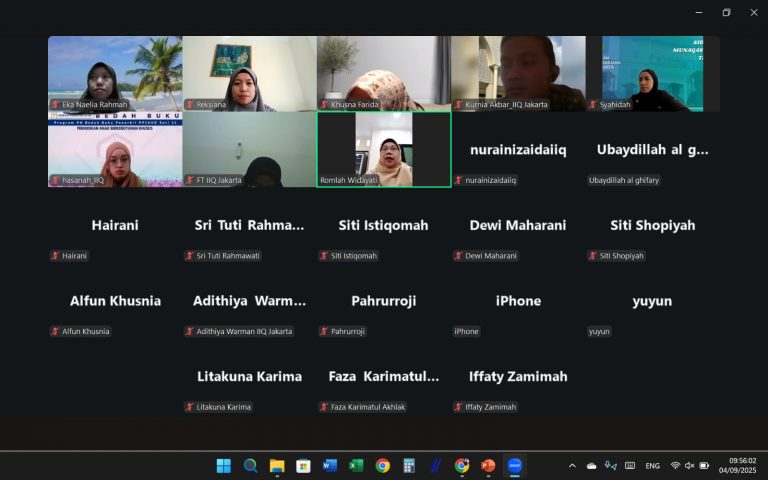Image resolution: width=768 pixels, height=480 pixels.
Task: Open Excel from the taskbar
Action: click(x=356, y=466)
